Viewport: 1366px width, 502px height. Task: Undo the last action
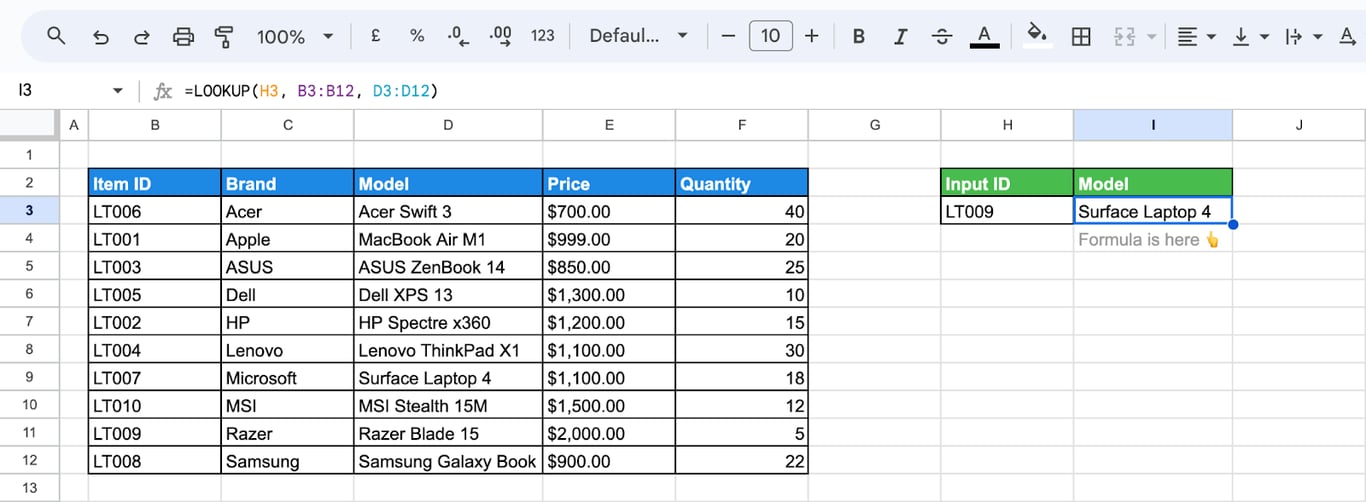tap(100, 36)
